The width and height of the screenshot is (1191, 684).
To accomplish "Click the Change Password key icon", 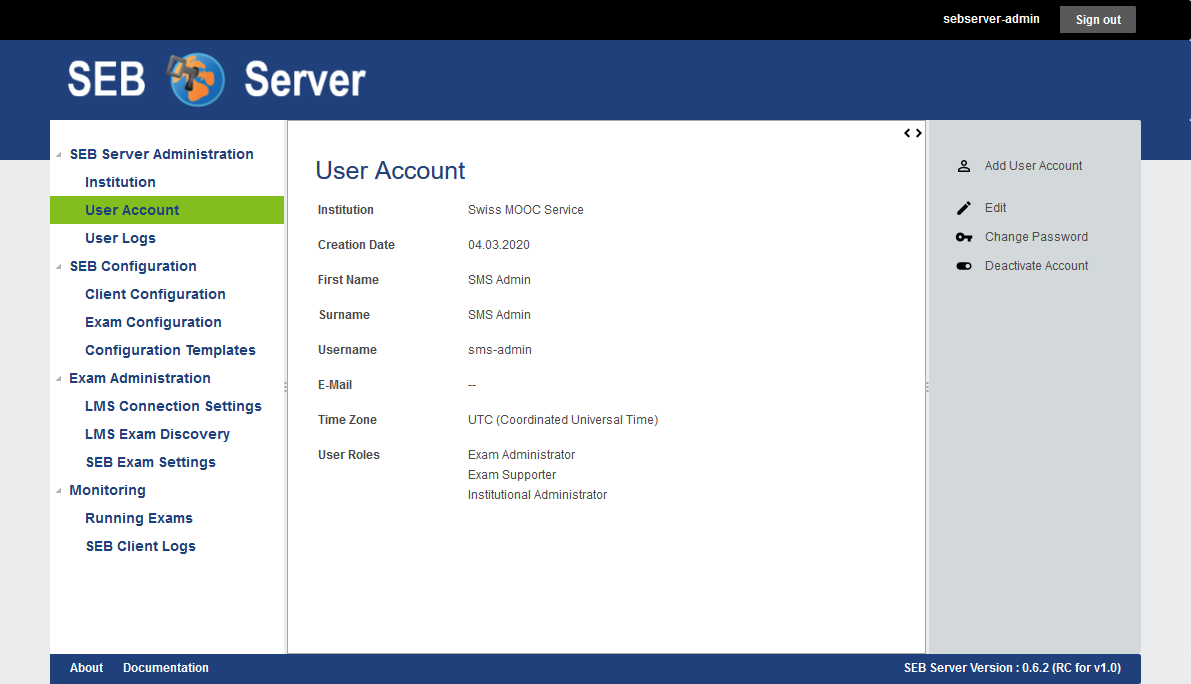I will 964,237.
